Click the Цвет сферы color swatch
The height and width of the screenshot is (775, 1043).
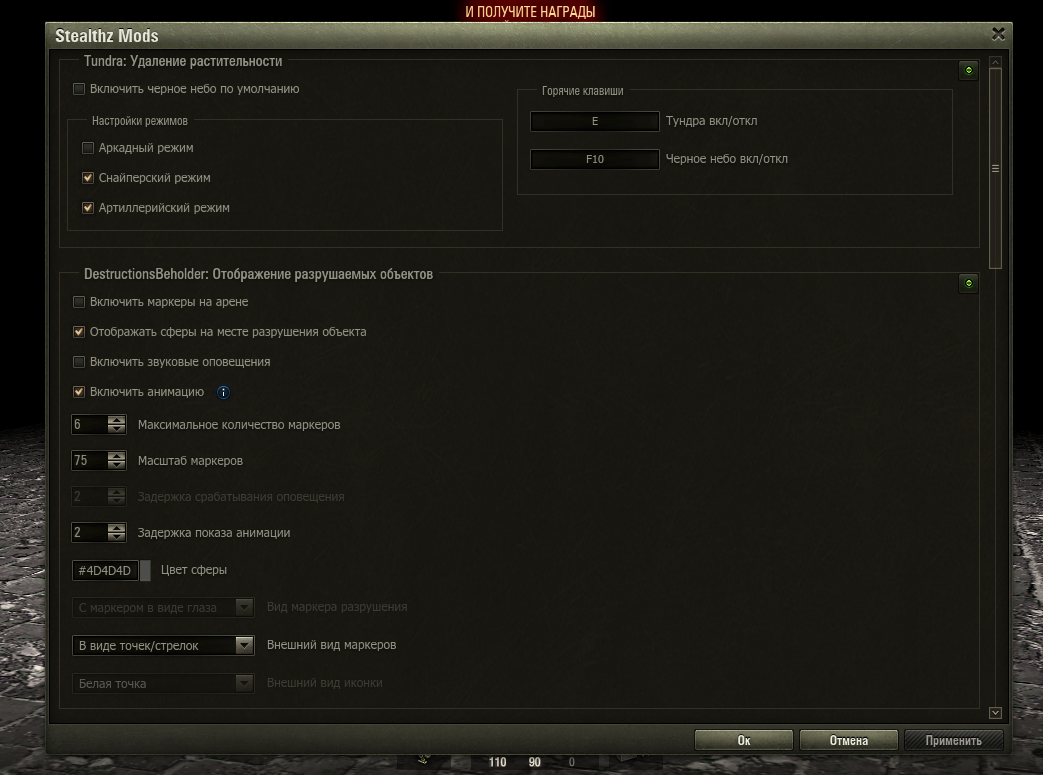click(145, 571)
